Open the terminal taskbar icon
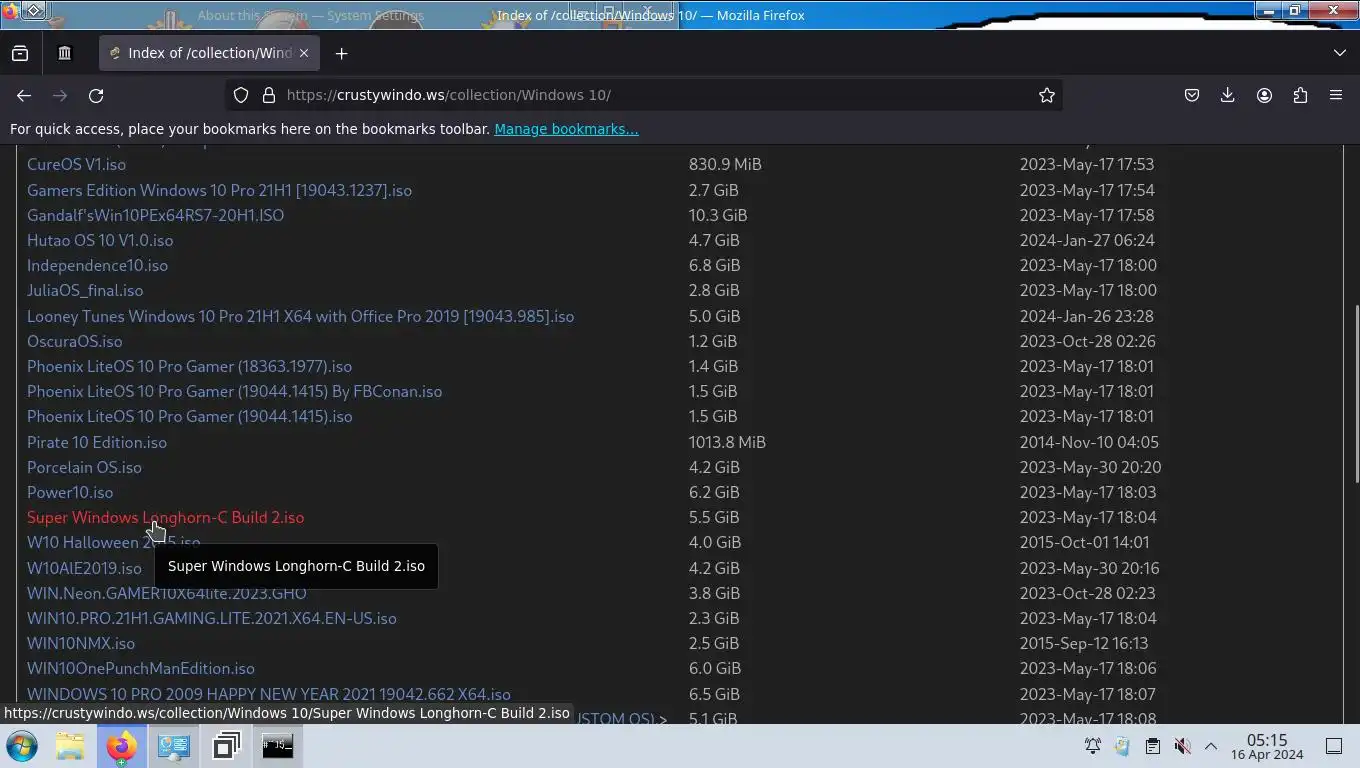The width and height of the screenshot is (1360, 768). coord(278,746)
